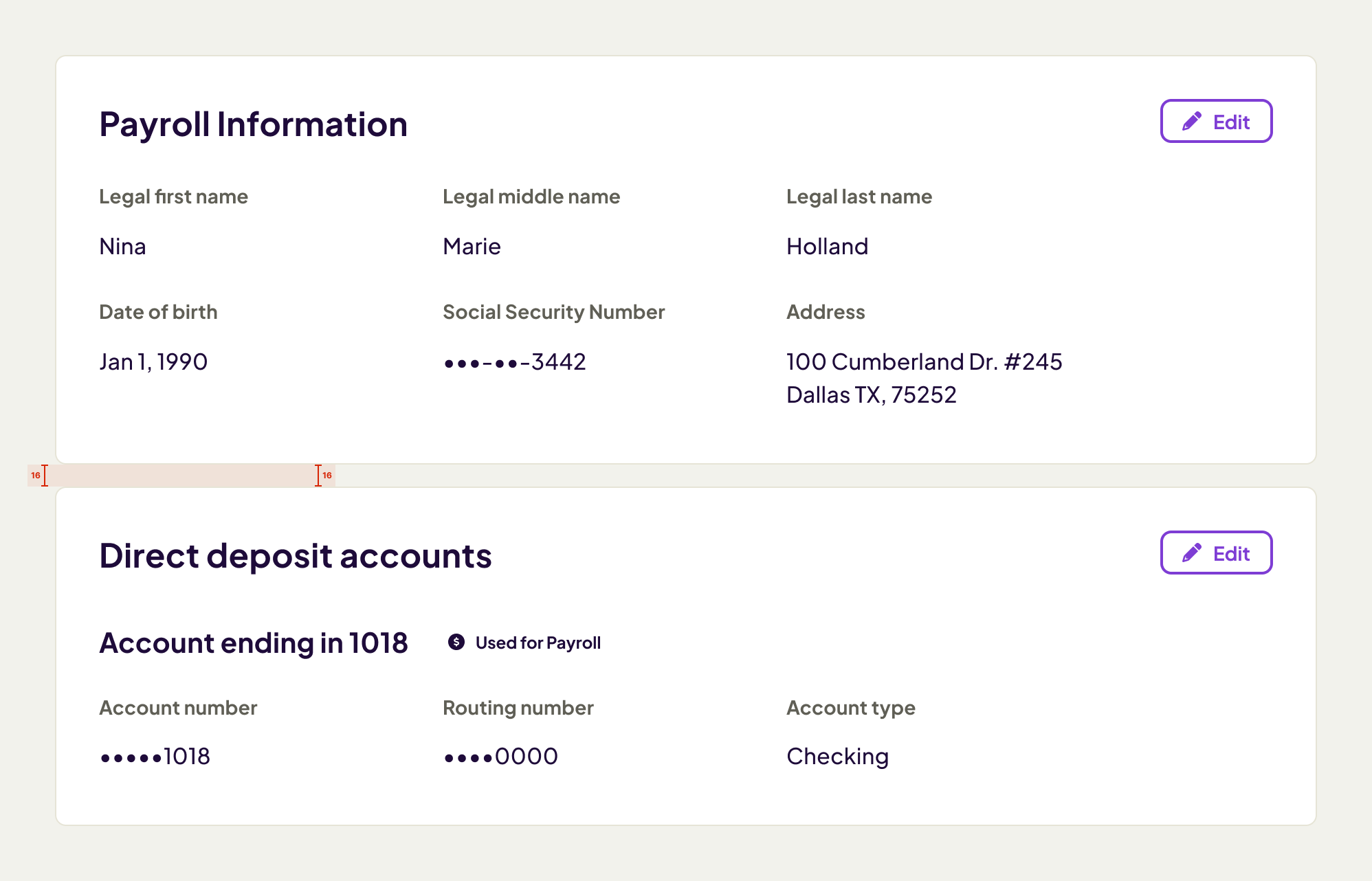Click the Account ending in 1018 title
The image size is (1372, 881).
click(x=254, y=643)
